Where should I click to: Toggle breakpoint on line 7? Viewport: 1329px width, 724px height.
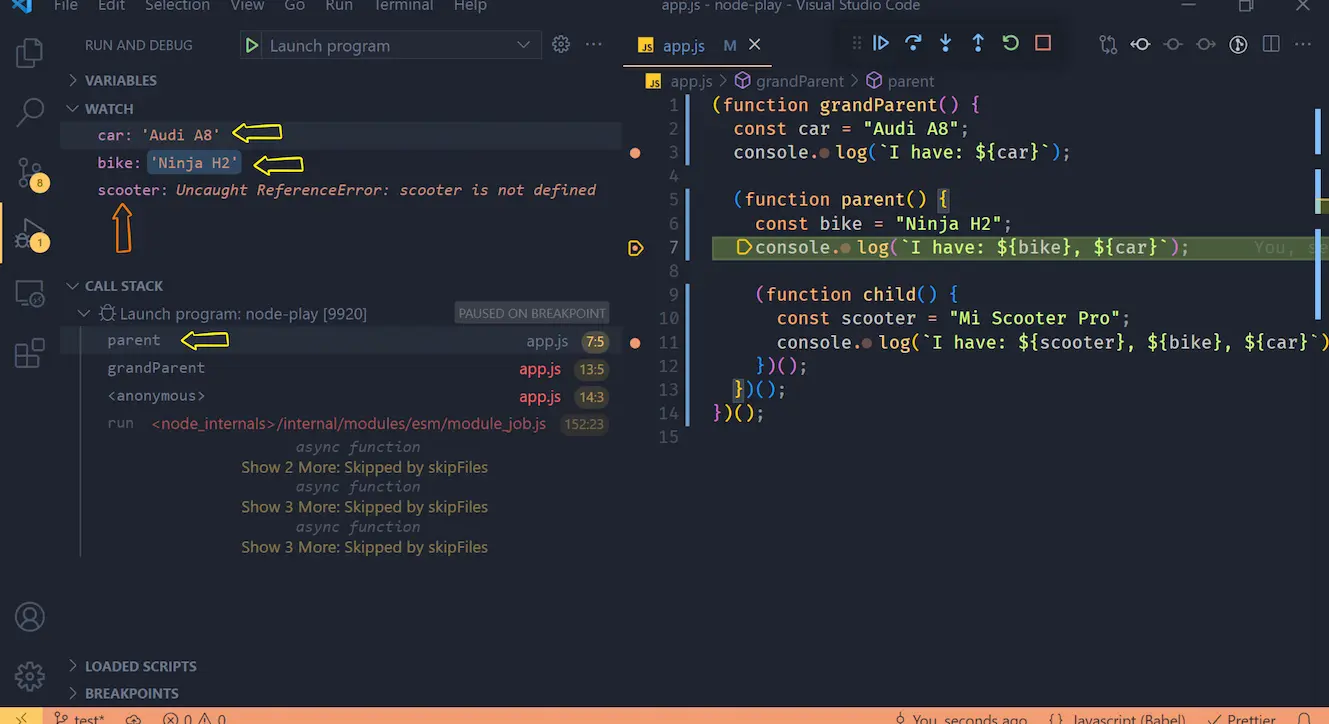click(635, 248)
